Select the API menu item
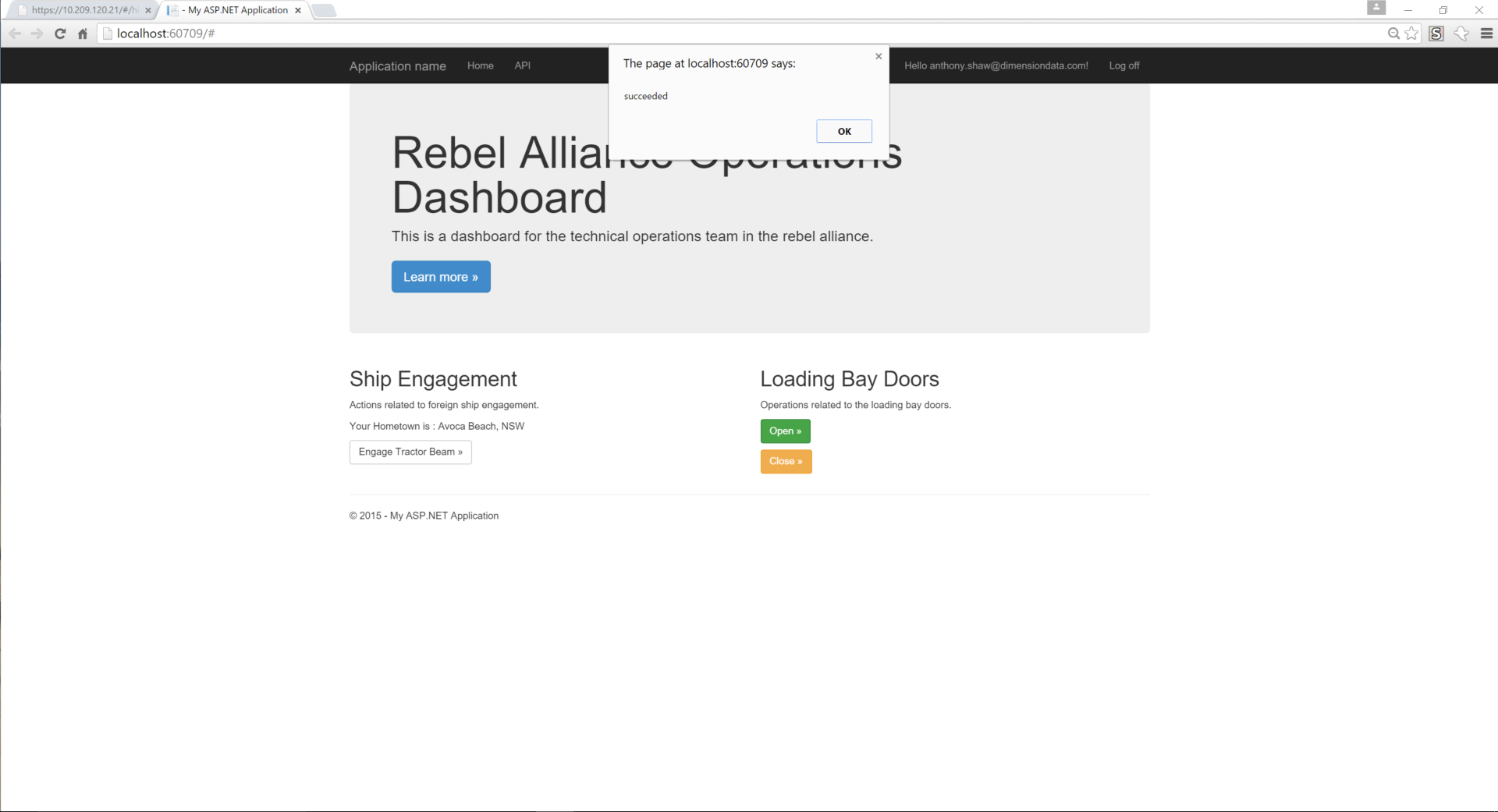1498x812 pixels. (x=522, y=66)
